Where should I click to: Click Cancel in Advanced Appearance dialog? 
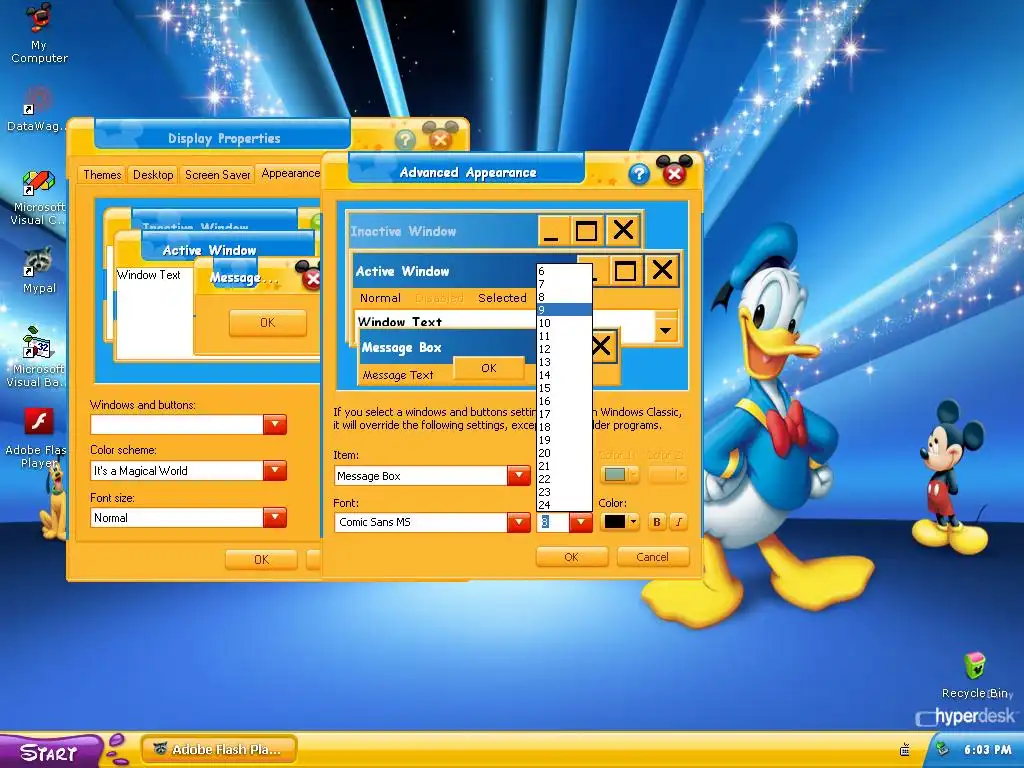pos(652,557)
